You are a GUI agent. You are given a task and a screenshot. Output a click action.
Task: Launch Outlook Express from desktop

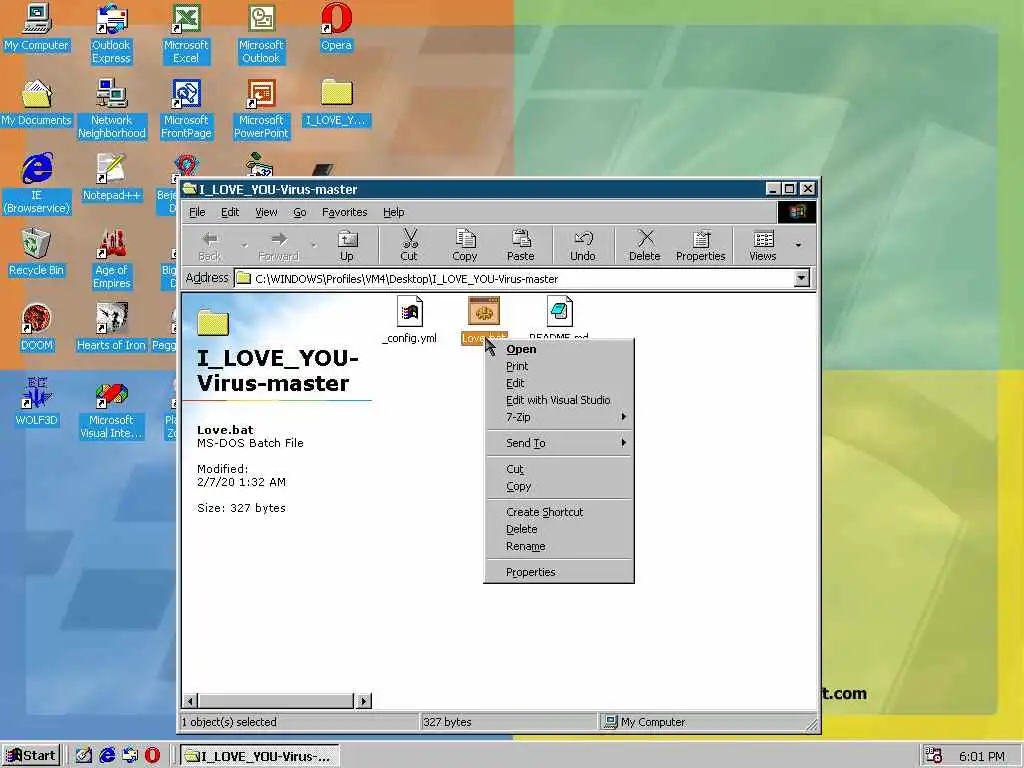pyautogui.click(x=111, y=34)
